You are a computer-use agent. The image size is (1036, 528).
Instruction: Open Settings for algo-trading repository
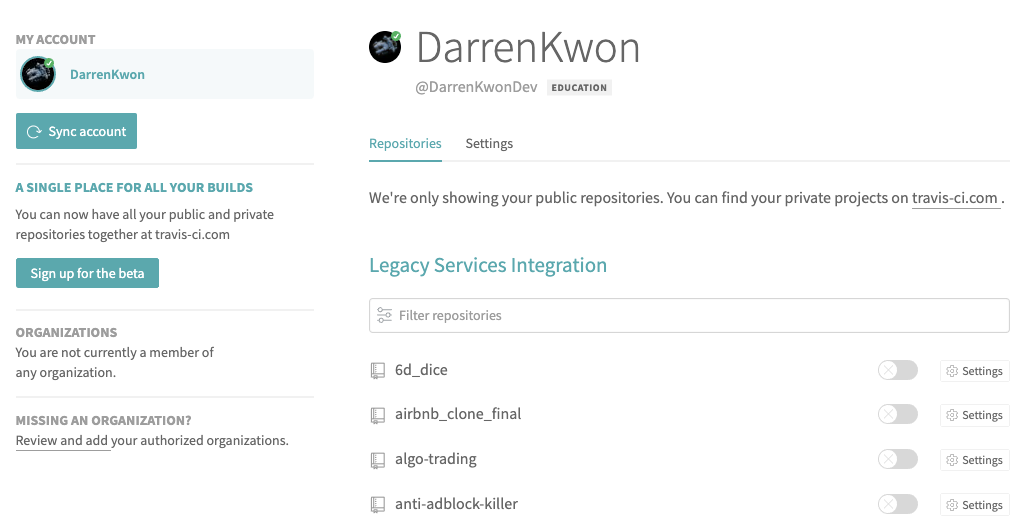[x=975, y=460]
